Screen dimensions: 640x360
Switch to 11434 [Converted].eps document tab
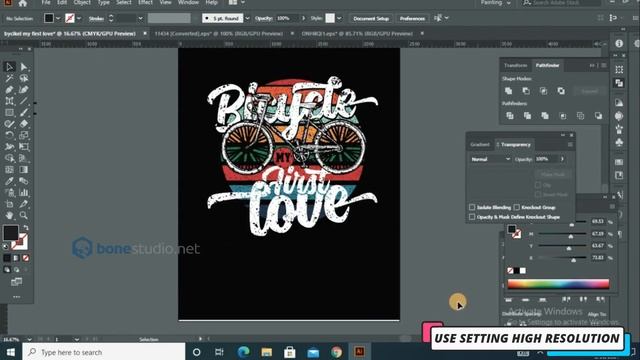pos(218,33)
